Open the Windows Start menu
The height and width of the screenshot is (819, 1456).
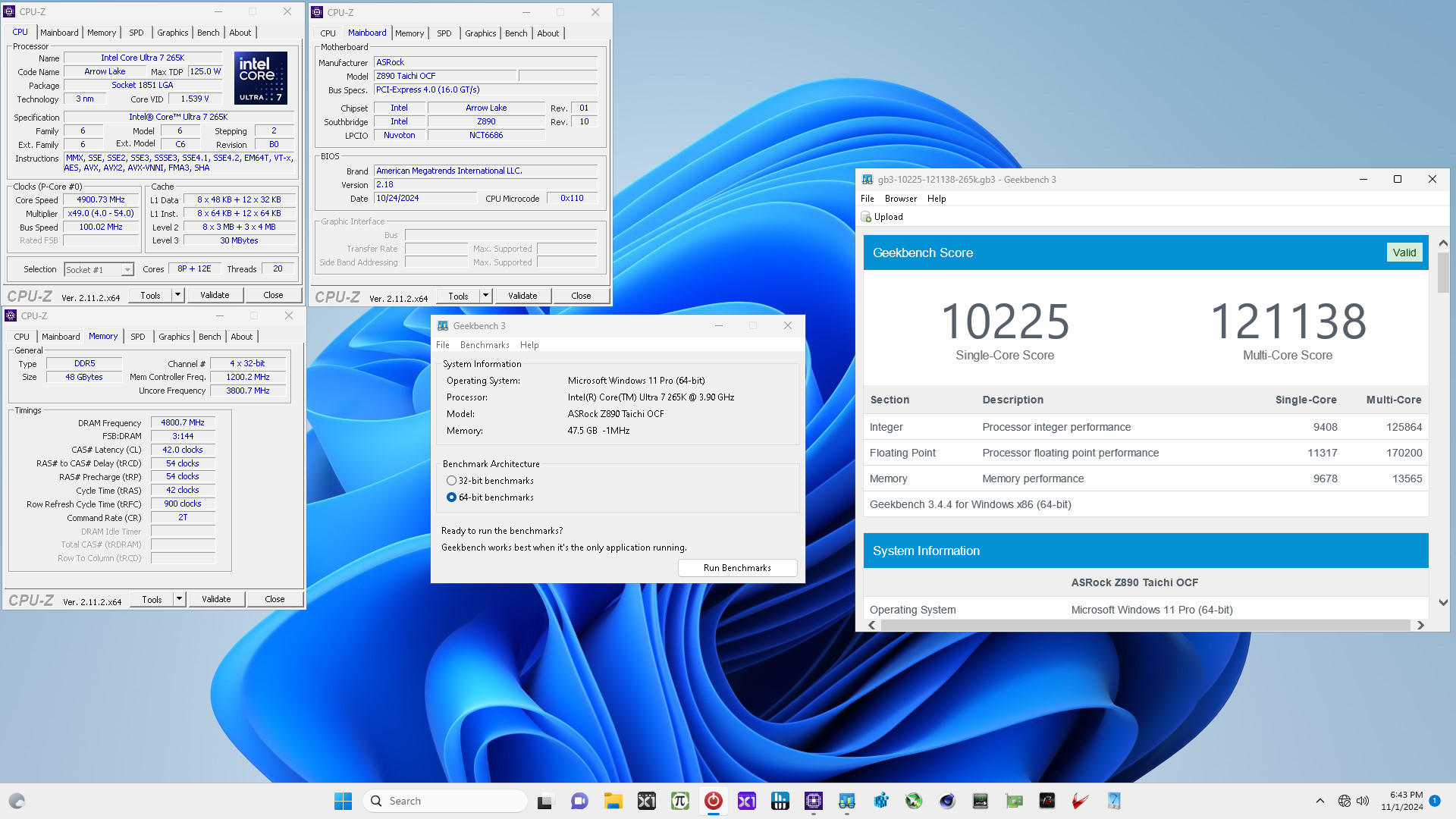pyautogui.click(x=343, y=801)
